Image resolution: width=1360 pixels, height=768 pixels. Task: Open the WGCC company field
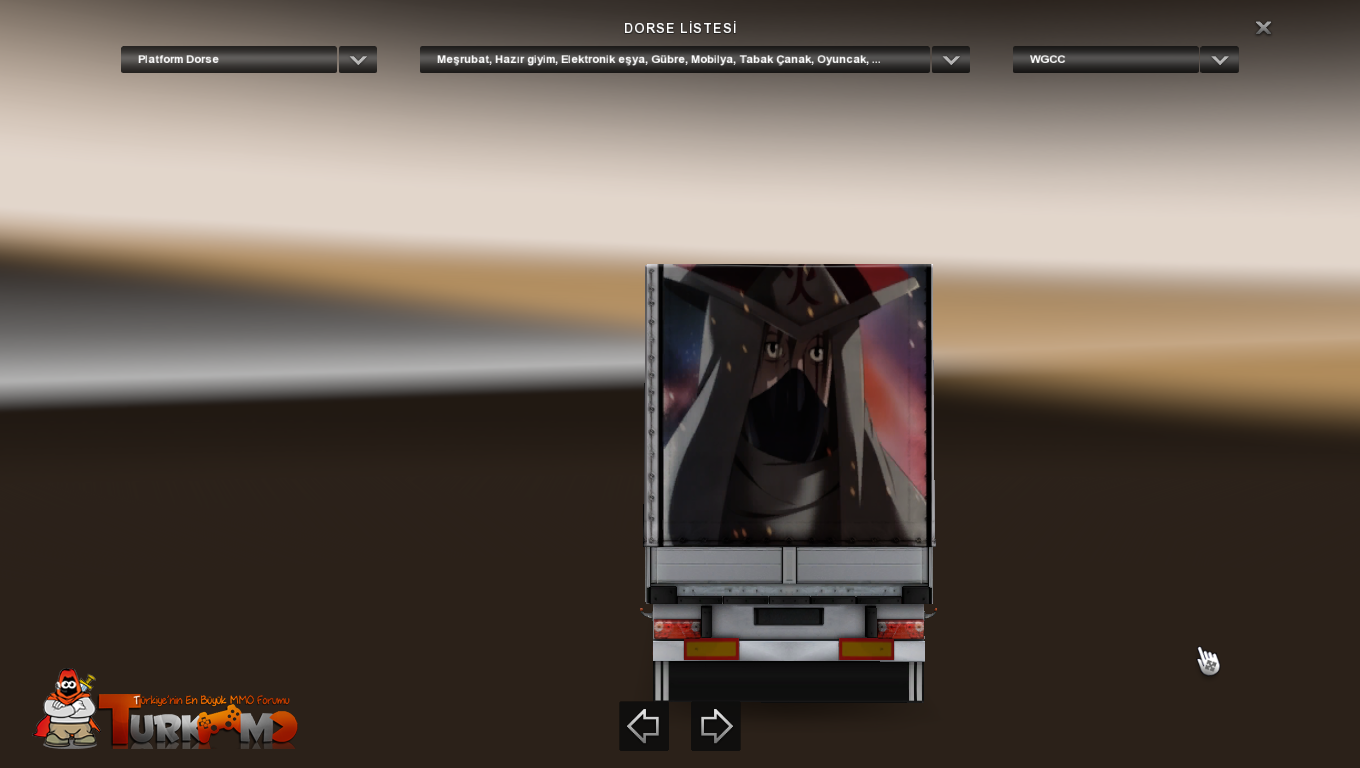[1106, 60]
